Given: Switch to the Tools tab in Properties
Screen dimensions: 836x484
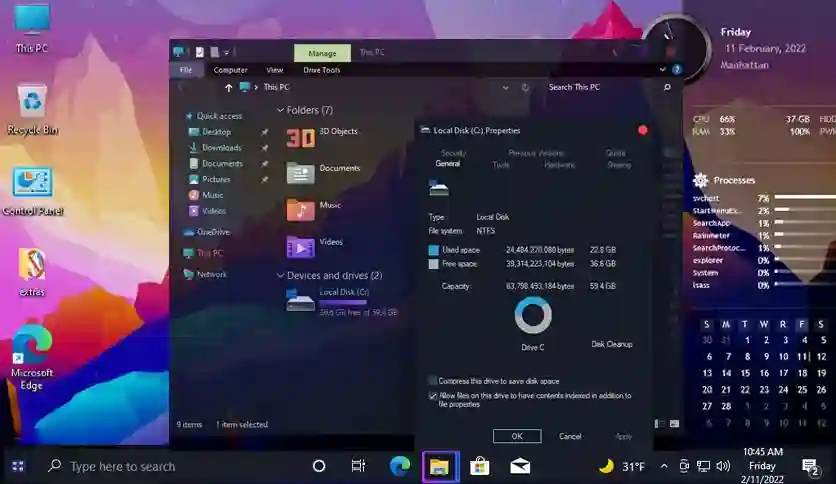Looking at the screenshot, I should 501,165.
